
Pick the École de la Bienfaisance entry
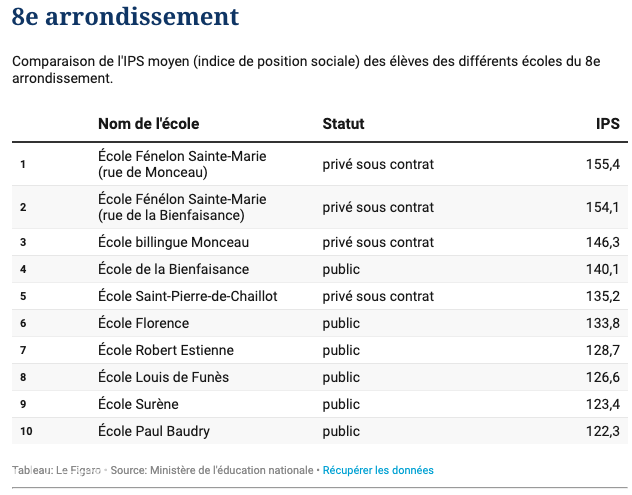point(320,269)
